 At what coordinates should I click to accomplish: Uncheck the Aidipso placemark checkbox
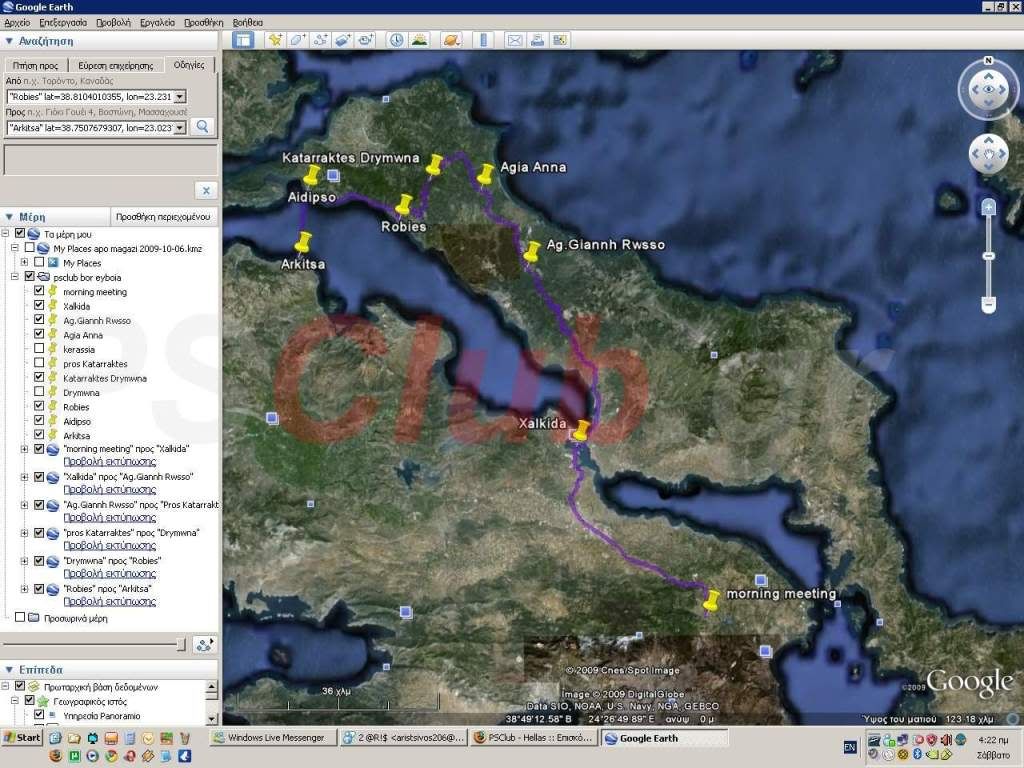coord(39,420)
